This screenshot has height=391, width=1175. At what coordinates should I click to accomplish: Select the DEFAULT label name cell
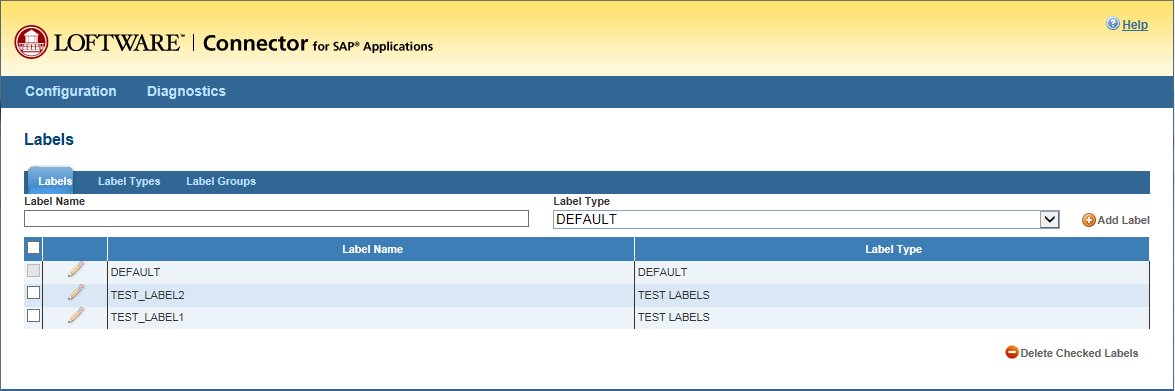point(372,273)
